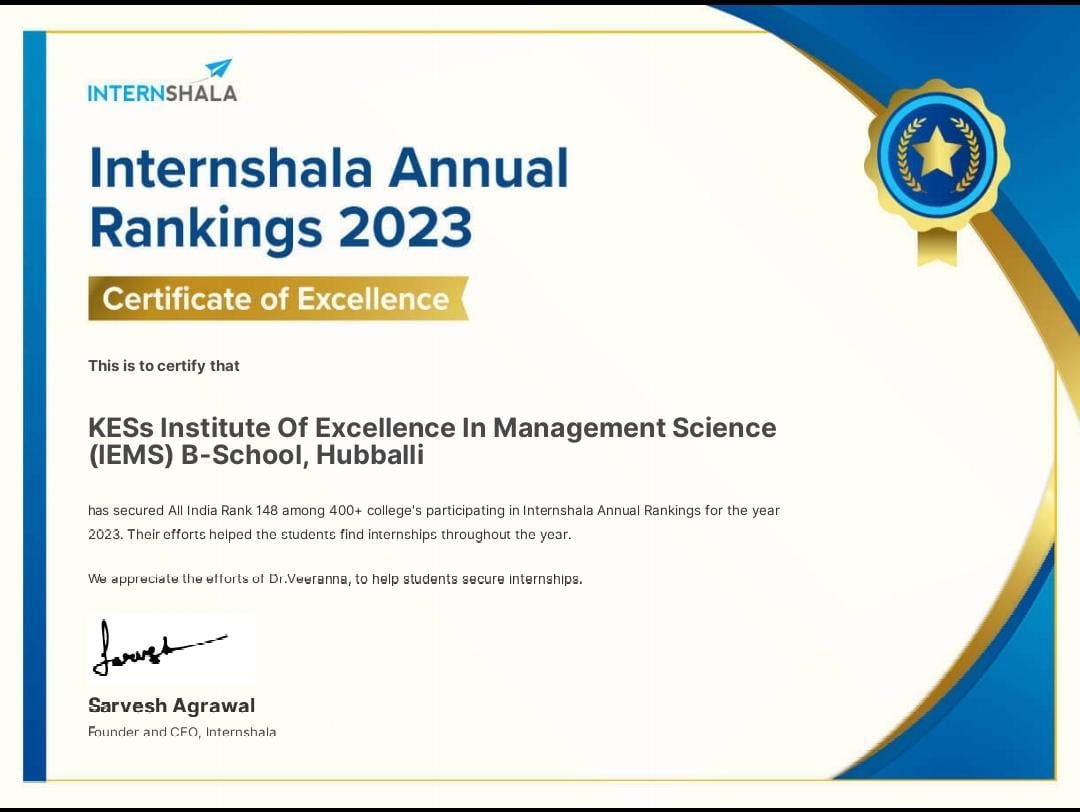Click the name 'Sarvesh Agrawal'
The width and height of the screenshot is (1080, 812).
pyautogui.click(x=172, y=705)
